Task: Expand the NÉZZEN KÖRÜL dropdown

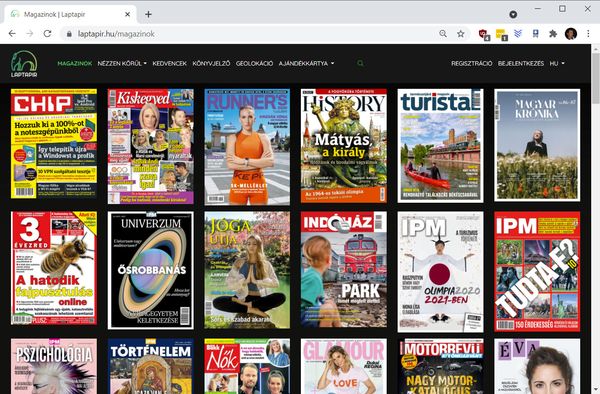Action: tap(122, 63)
